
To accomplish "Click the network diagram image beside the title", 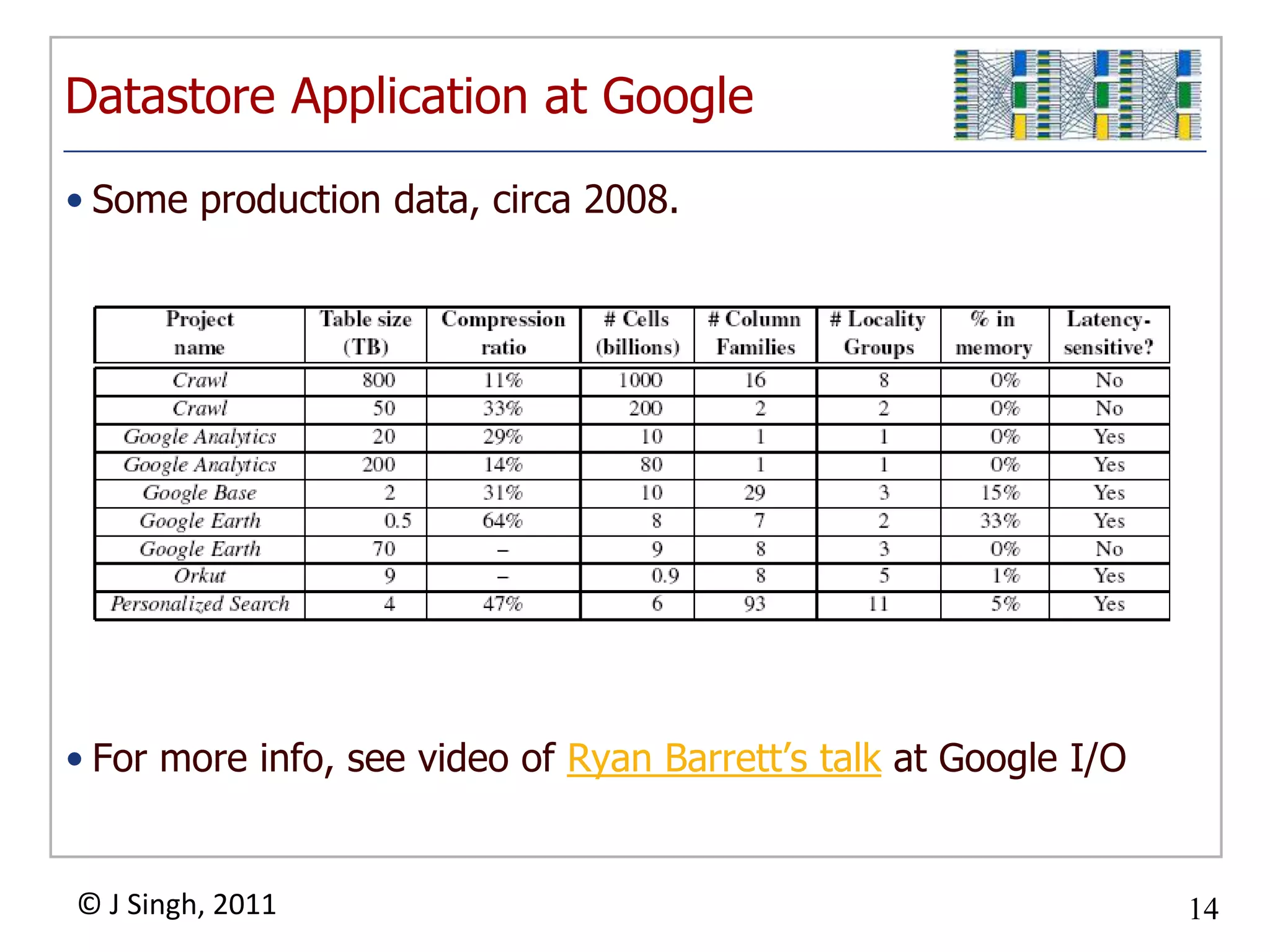I will (1078, 95).
